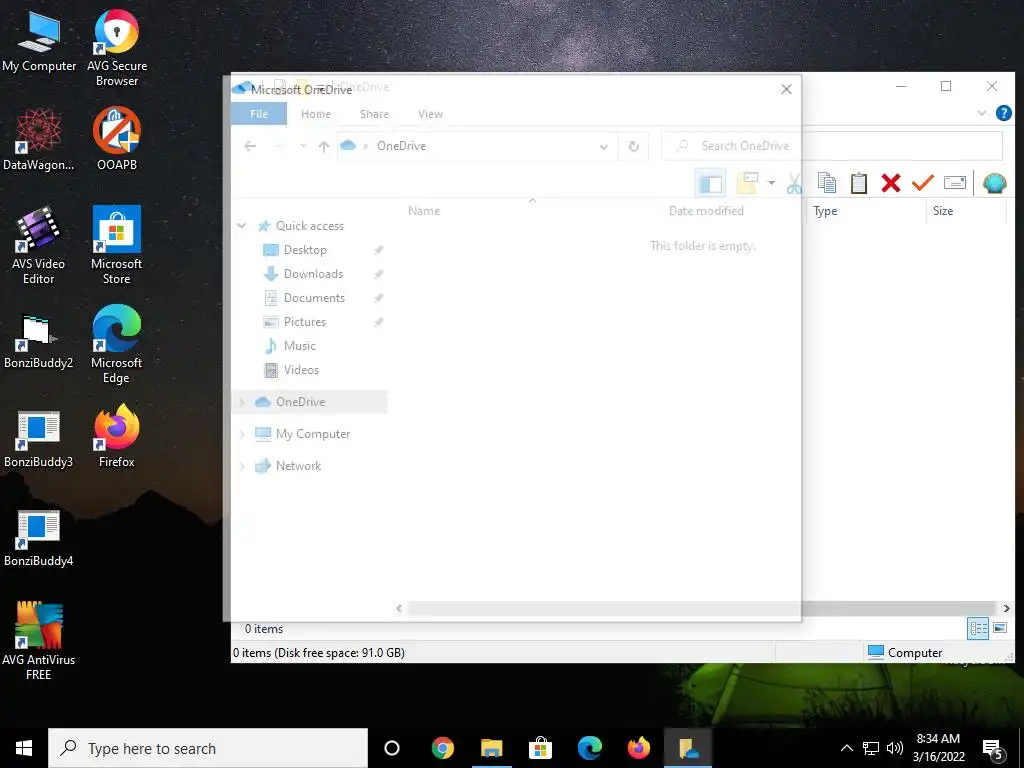Screen dimensions: 1024x768
Task: Open the dropdown arrow beside the folder toolbar icon
Action: click(771, 184)
